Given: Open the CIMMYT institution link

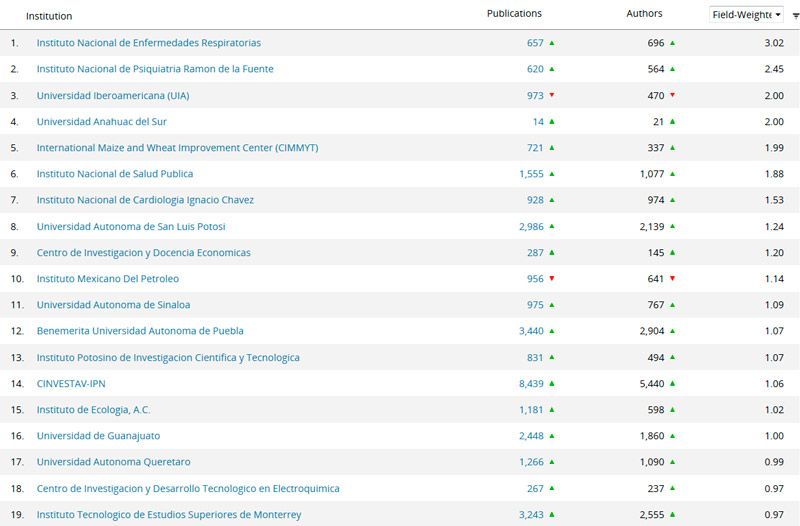Looking at the screenshot, I should [x=178, y=147].
